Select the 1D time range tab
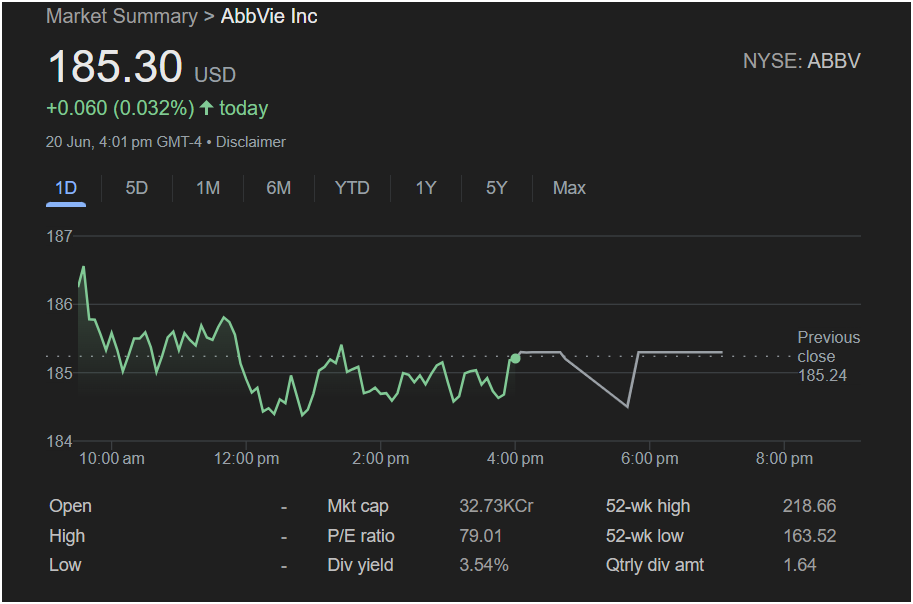Image resolution: width=913 pixels, height=604 pixels. [x=66, y=188]
